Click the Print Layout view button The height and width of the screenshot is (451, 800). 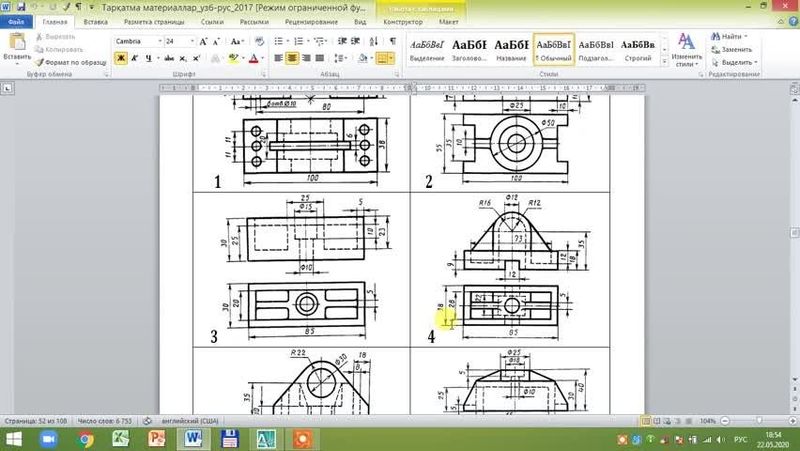pos(646,421)
